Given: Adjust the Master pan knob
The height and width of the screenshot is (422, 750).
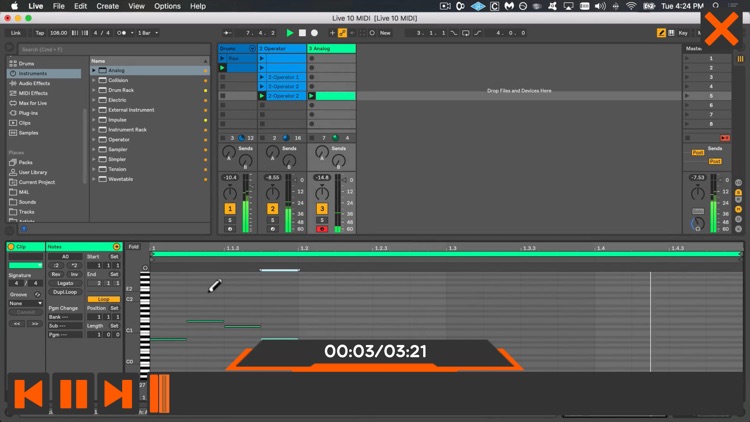Looking at the screenshot, I should coord(697,193).
